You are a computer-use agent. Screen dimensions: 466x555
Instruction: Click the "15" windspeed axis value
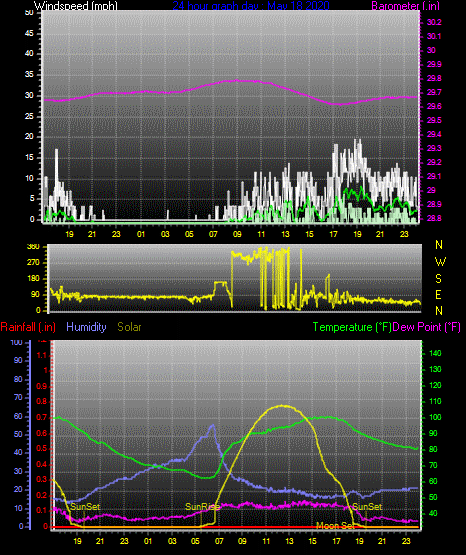29,158
